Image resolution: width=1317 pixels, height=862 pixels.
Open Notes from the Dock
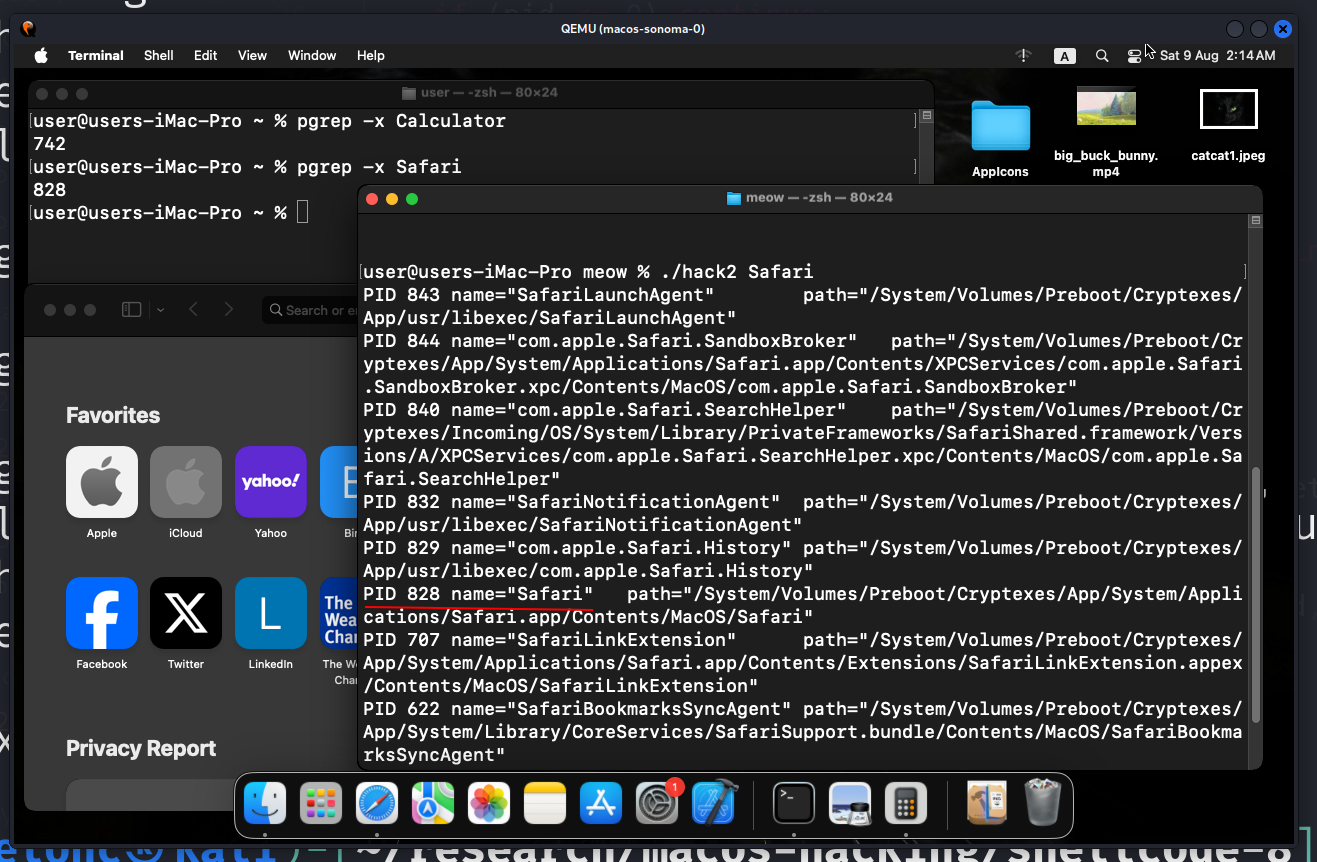pos(545,803)
